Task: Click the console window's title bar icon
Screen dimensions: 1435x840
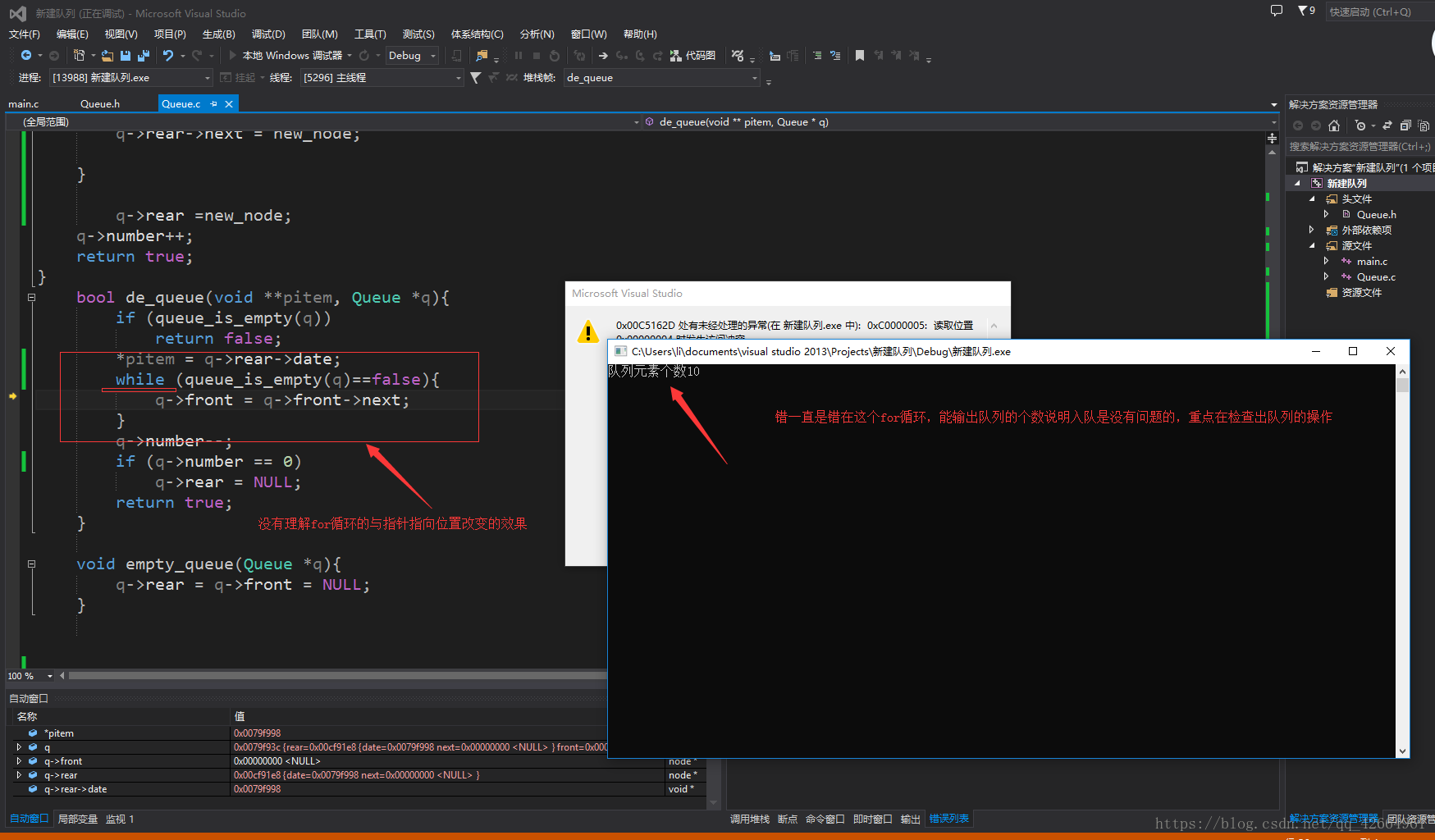Action: tap(621, 351)
